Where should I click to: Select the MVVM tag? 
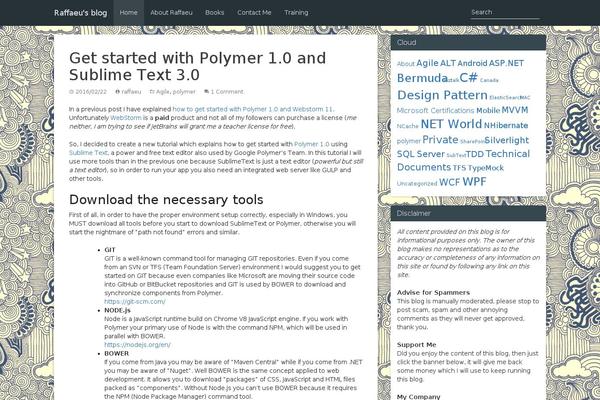tap(515, 110)
